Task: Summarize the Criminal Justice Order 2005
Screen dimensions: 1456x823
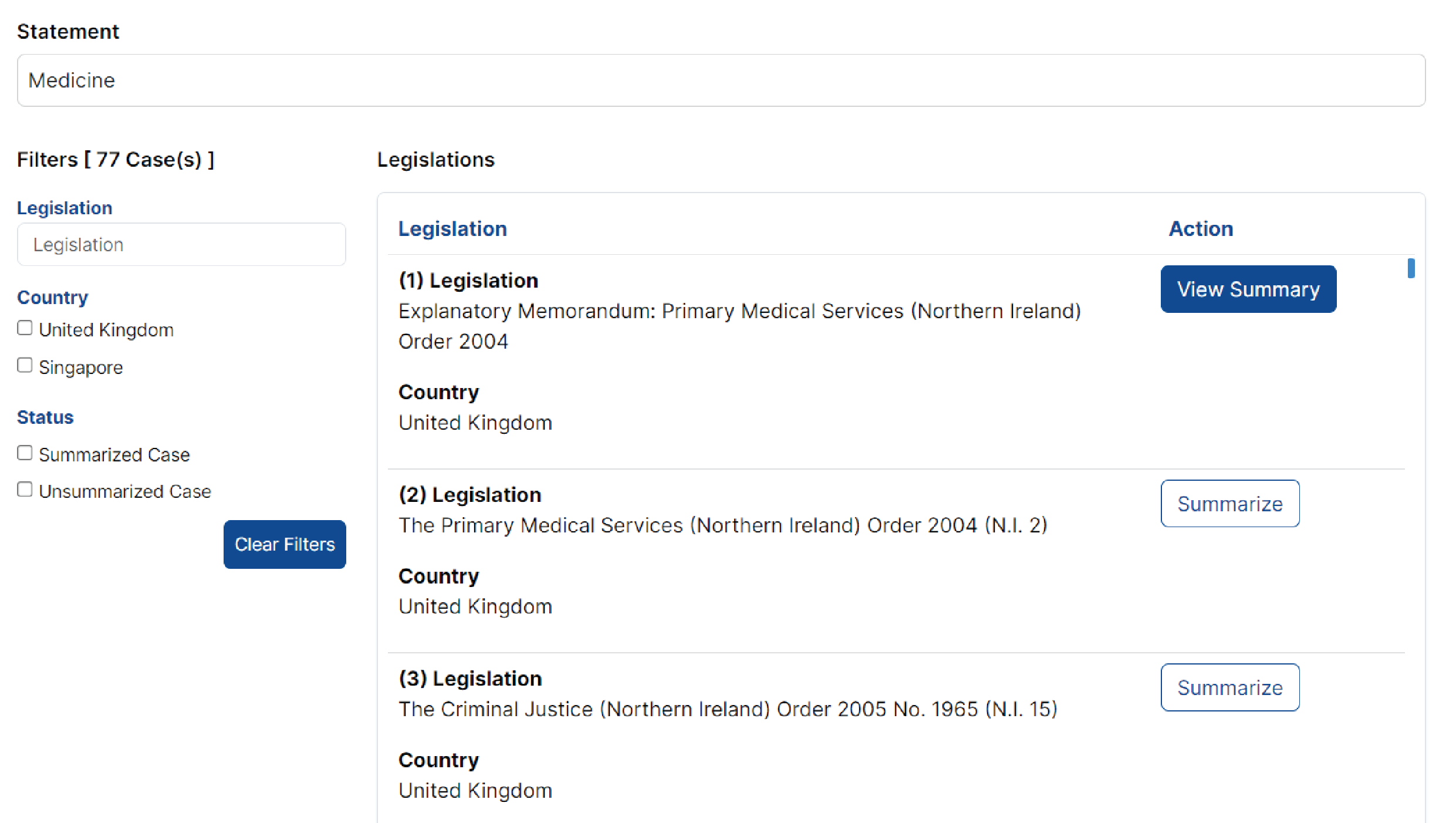Action: [1230, 687]
